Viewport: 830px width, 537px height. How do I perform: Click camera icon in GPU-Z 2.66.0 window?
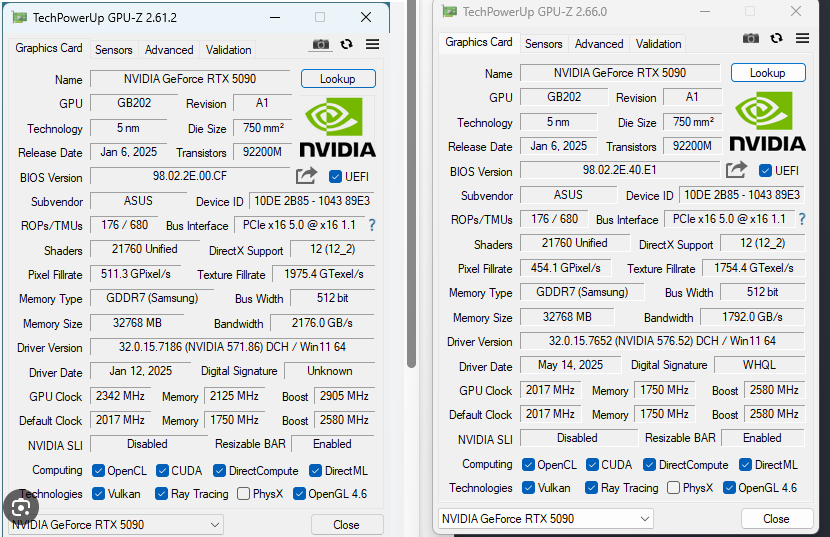click(751, 38)
